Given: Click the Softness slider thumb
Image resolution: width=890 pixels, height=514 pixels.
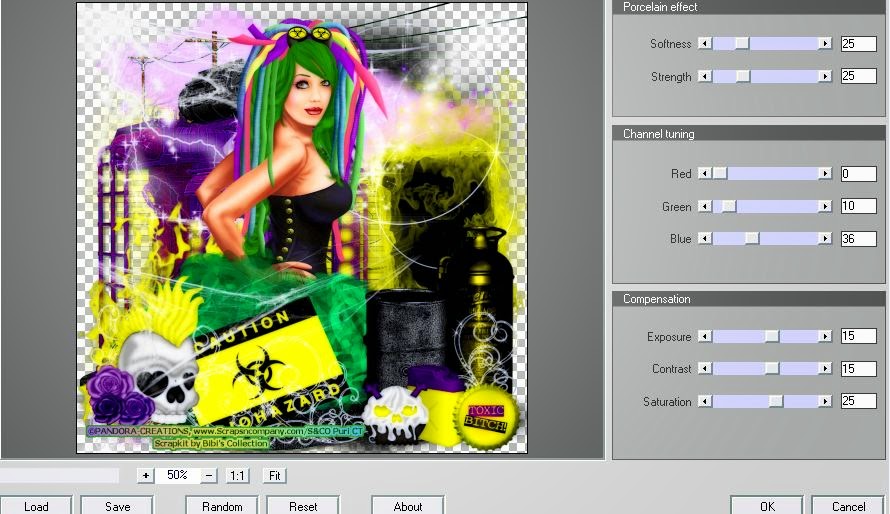Looking at the screenshot, I should pyautogui.click(x=742, y=44).
